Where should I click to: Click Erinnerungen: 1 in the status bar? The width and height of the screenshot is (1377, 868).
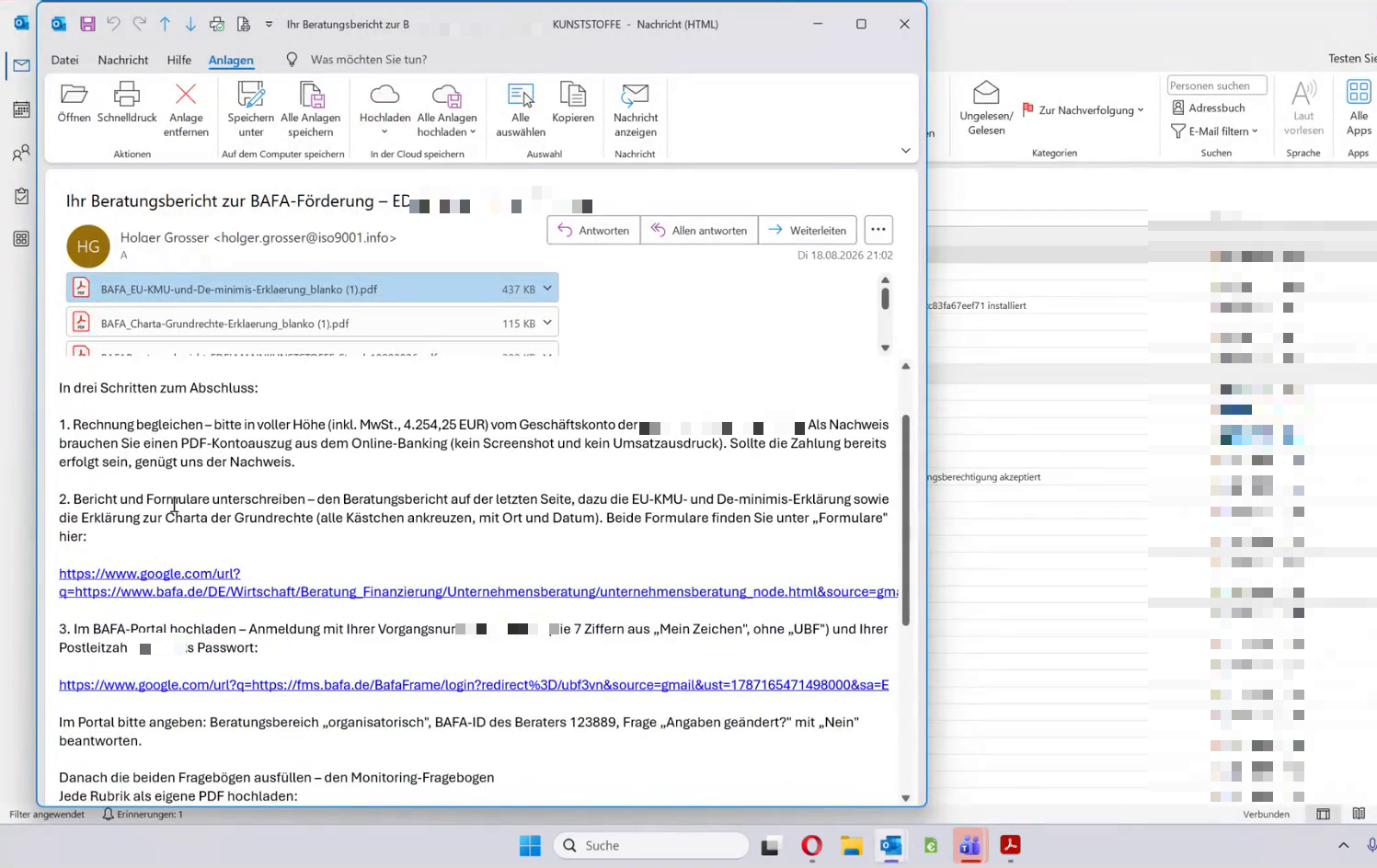(143, 815)
